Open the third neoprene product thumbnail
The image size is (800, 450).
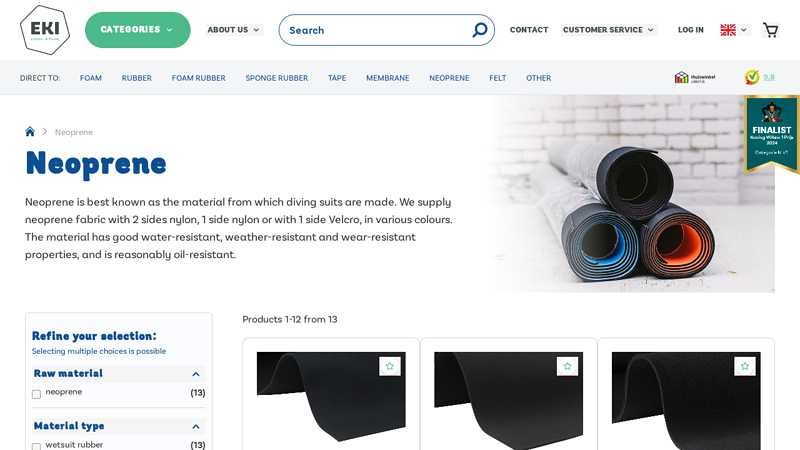686,400
